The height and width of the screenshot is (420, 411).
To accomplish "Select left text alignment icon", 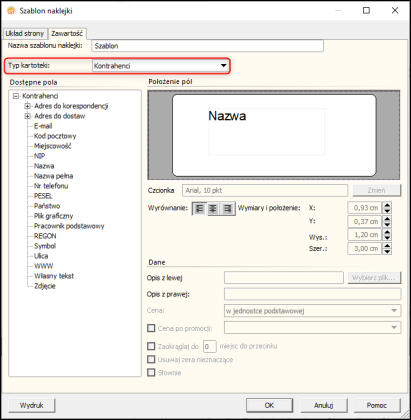I will pos(199,209).
